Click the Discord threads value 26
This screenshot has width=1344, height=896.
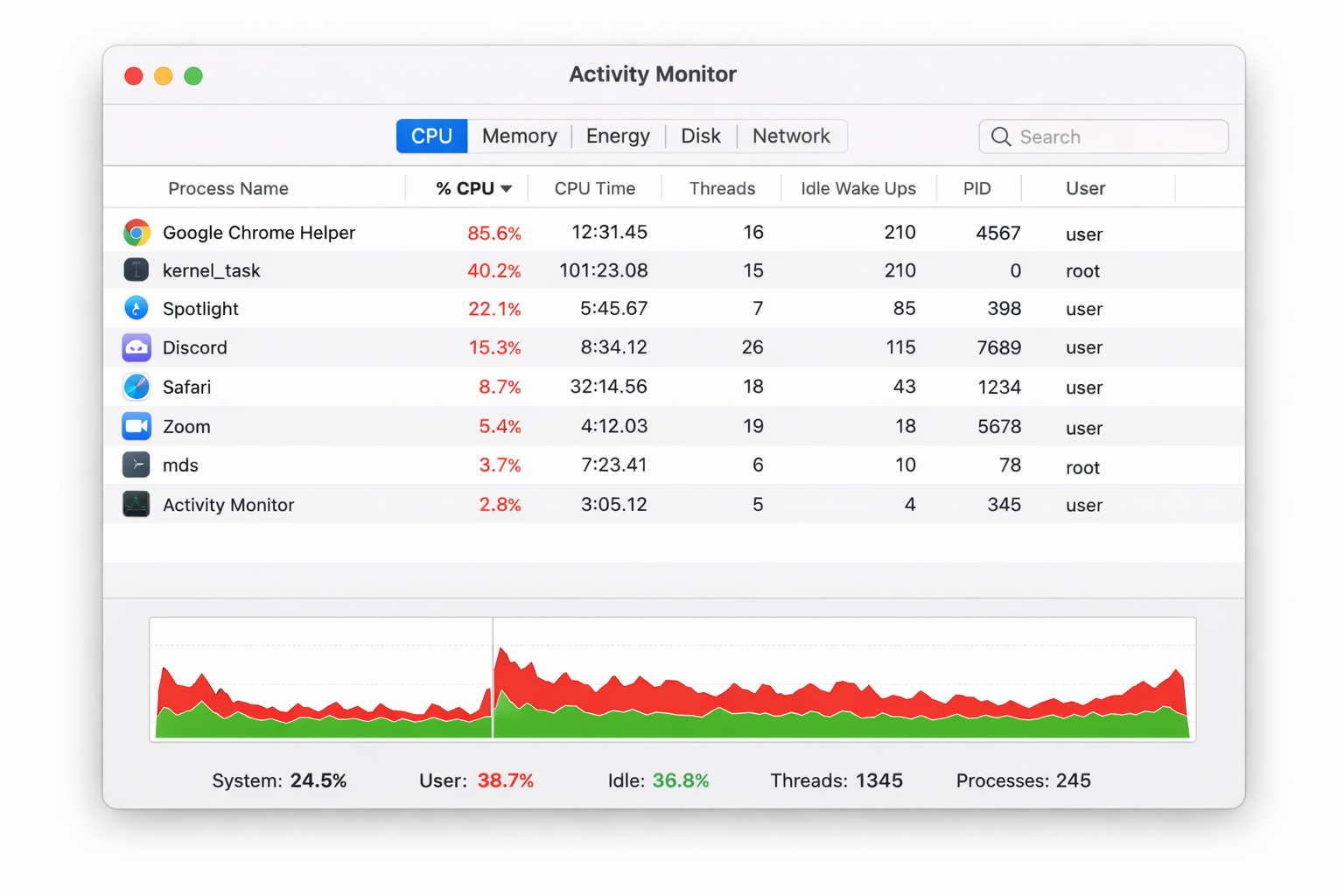click(752, 347)
